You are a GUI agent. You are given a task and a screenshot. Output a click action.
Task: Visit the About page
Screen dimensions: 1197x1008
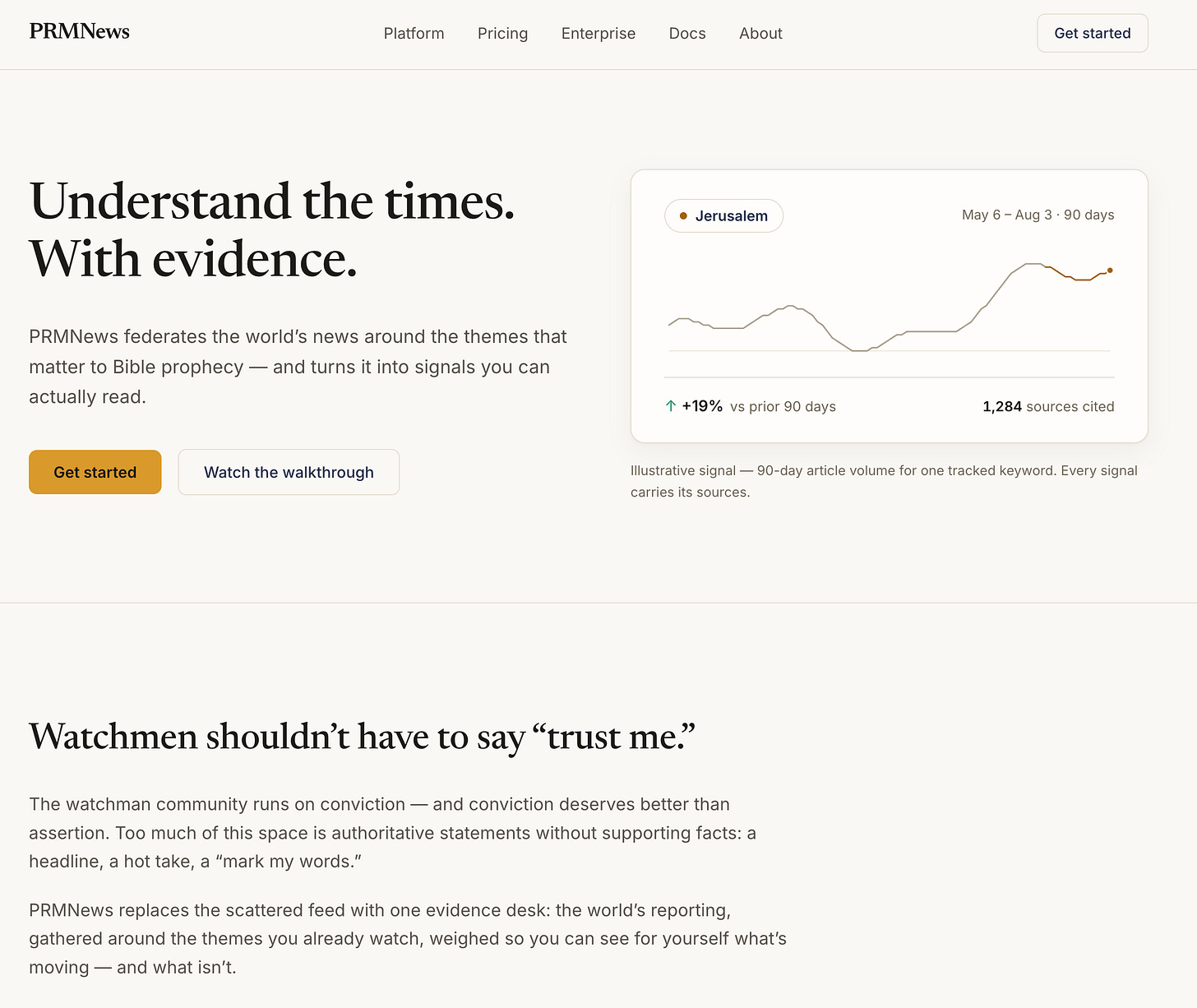click(760, 34)
